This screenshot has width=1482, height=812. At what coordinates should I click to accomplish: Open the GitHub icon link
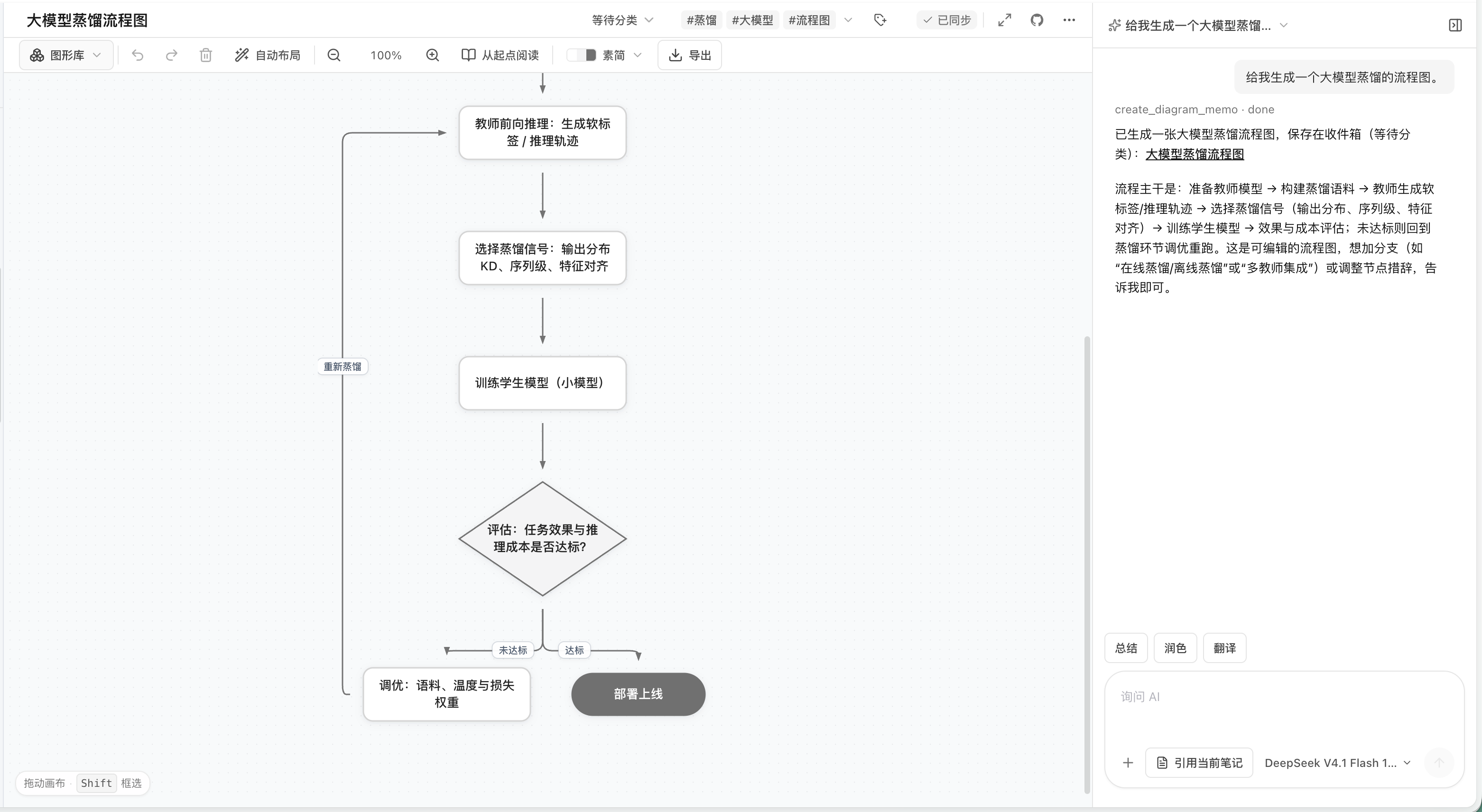(x=1037, y=20)
